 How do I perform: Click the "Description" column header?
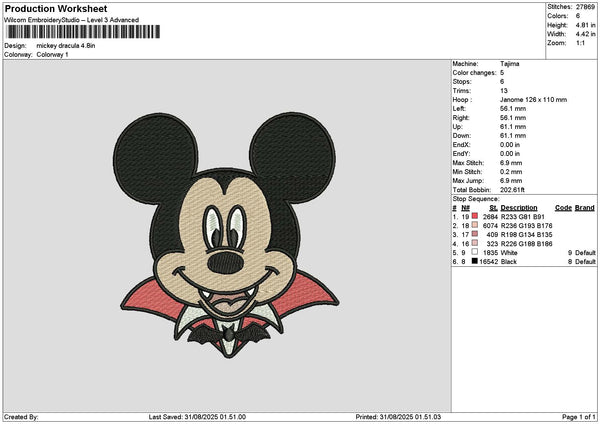519,208
